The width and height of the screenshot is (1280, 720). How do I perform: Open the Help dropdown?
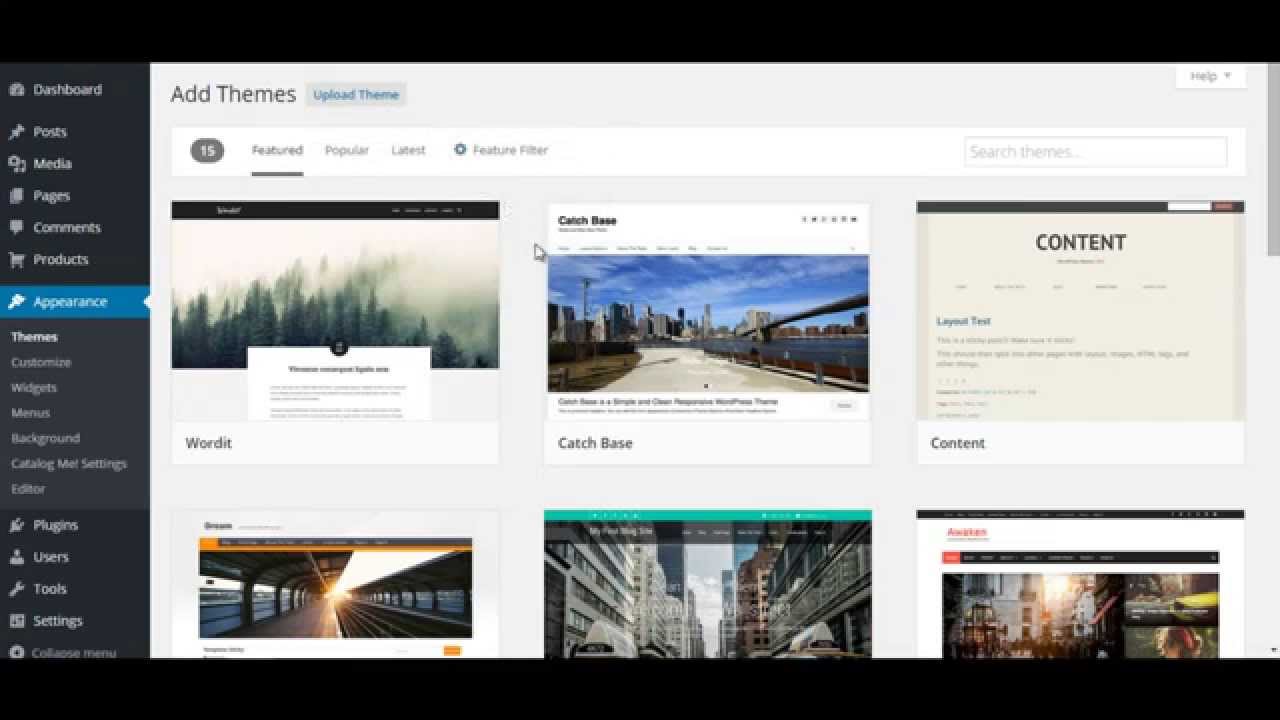pyautogui.click(x=1211, y=76)
